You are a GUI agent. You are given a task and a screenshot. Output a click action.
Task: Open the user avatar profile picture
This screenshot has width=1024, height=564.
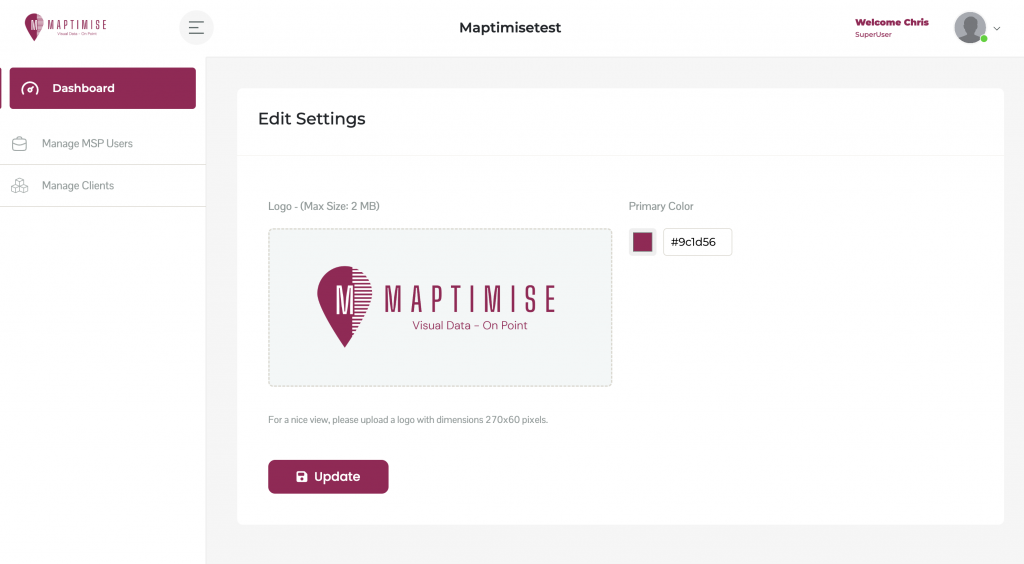970,28
